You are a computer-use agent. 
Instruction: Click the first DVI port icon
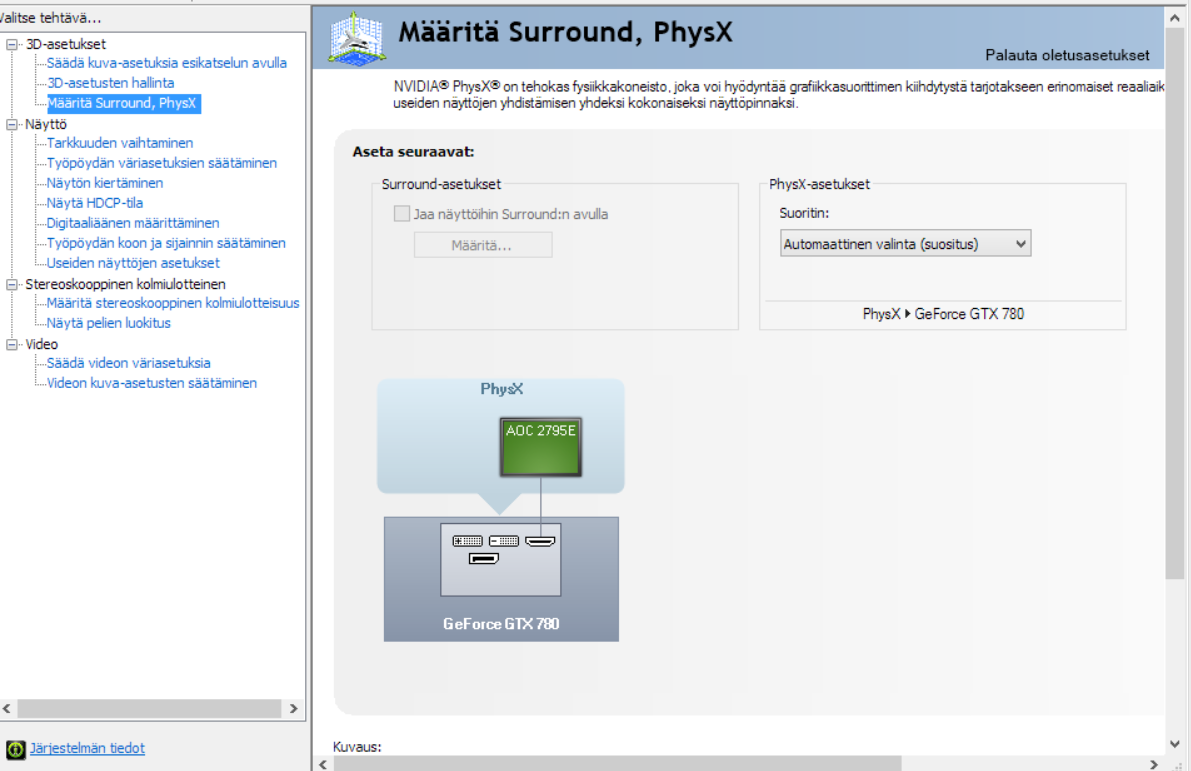(467, 541)
